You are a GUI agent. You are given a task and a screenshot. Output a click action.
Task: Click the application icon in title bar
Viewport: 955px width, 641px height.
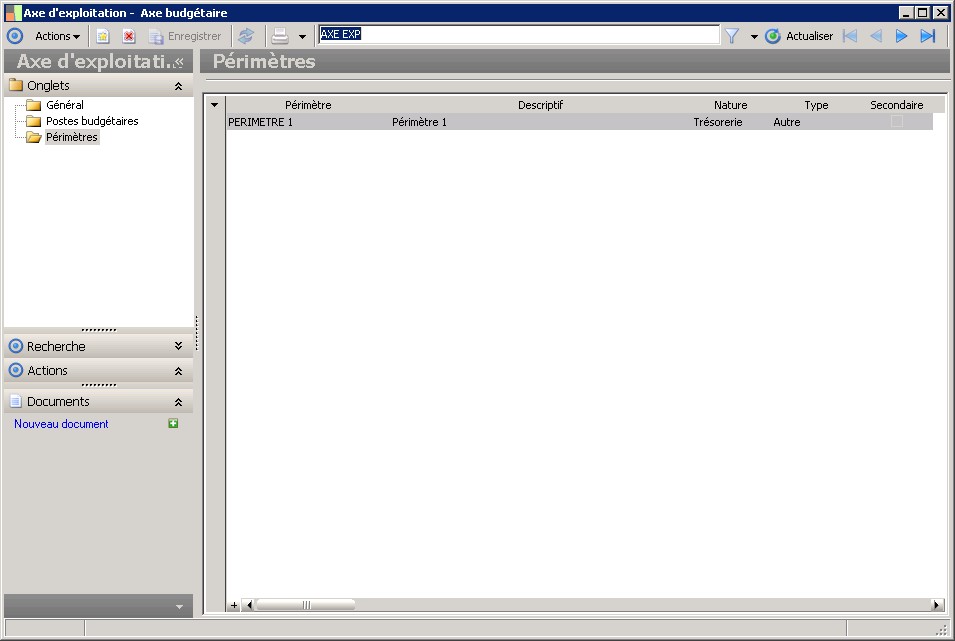13,13
